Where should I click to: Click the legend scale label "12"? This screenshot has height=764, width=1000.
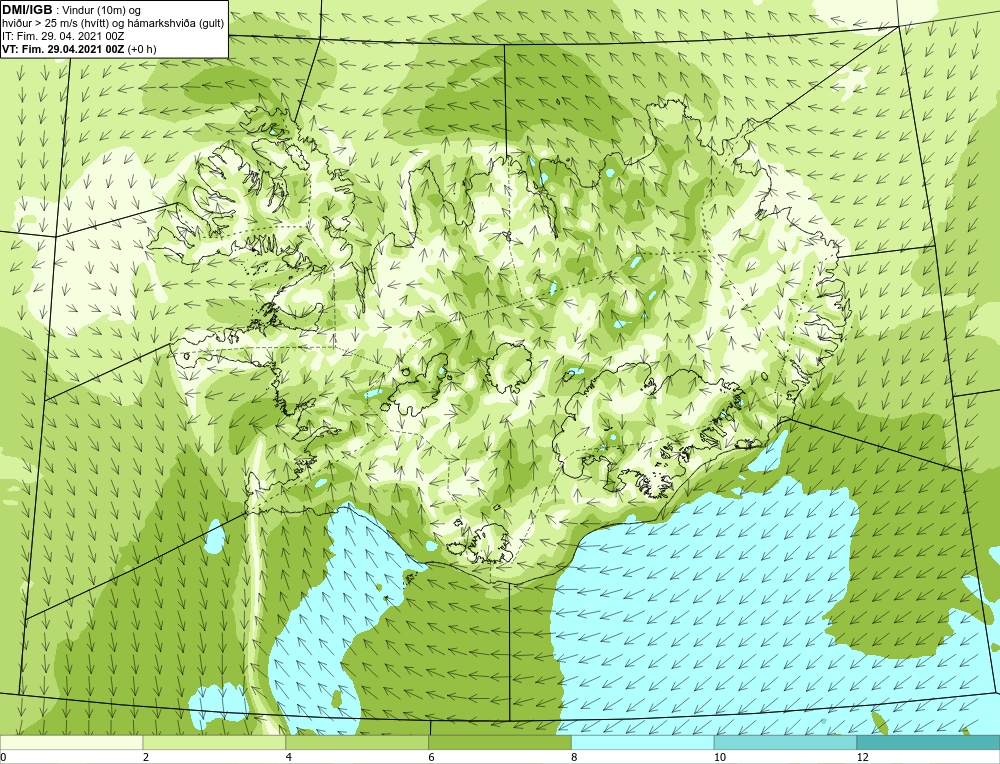click(x=862, y=757)
